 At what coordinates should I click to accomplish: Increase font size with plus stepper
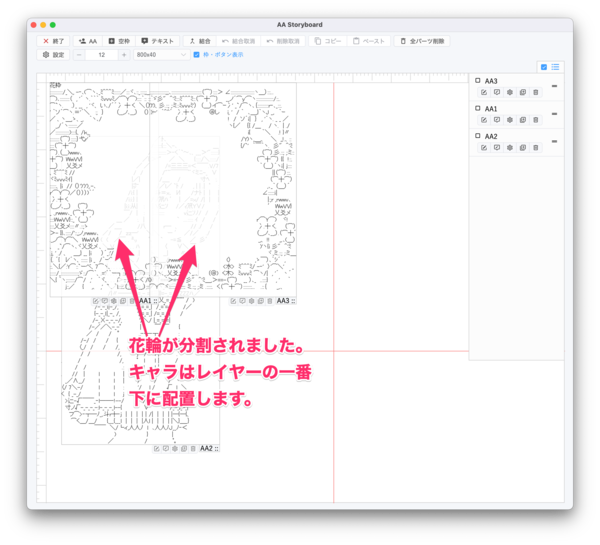tap(124, 55)
